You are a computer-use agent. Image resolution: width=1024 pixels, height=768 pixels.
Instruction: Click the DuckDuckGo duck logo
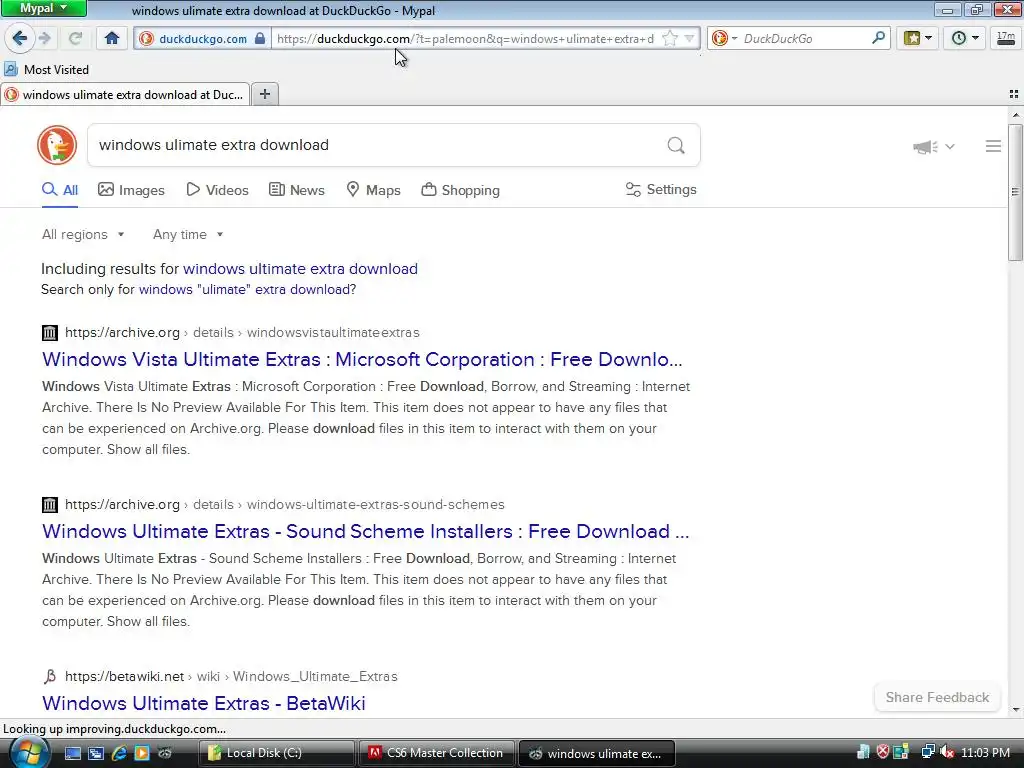[x=57, y=145]
